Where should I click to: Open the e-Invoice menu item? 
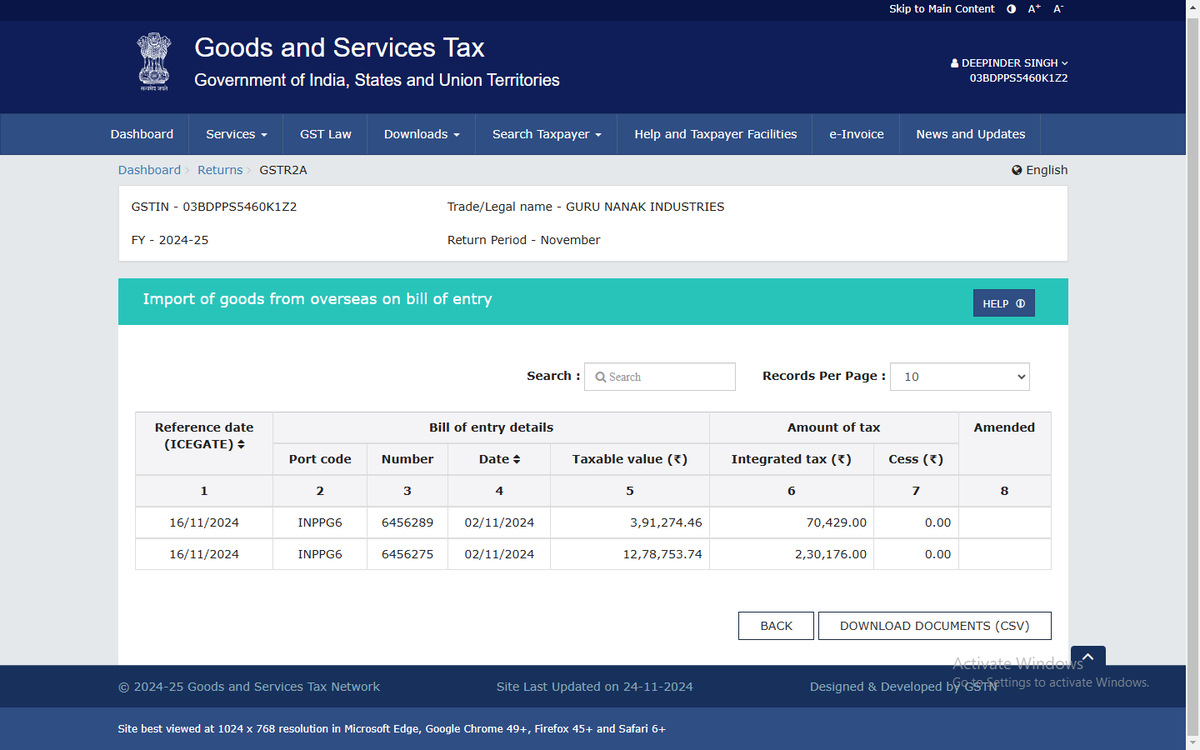[856, 134]
